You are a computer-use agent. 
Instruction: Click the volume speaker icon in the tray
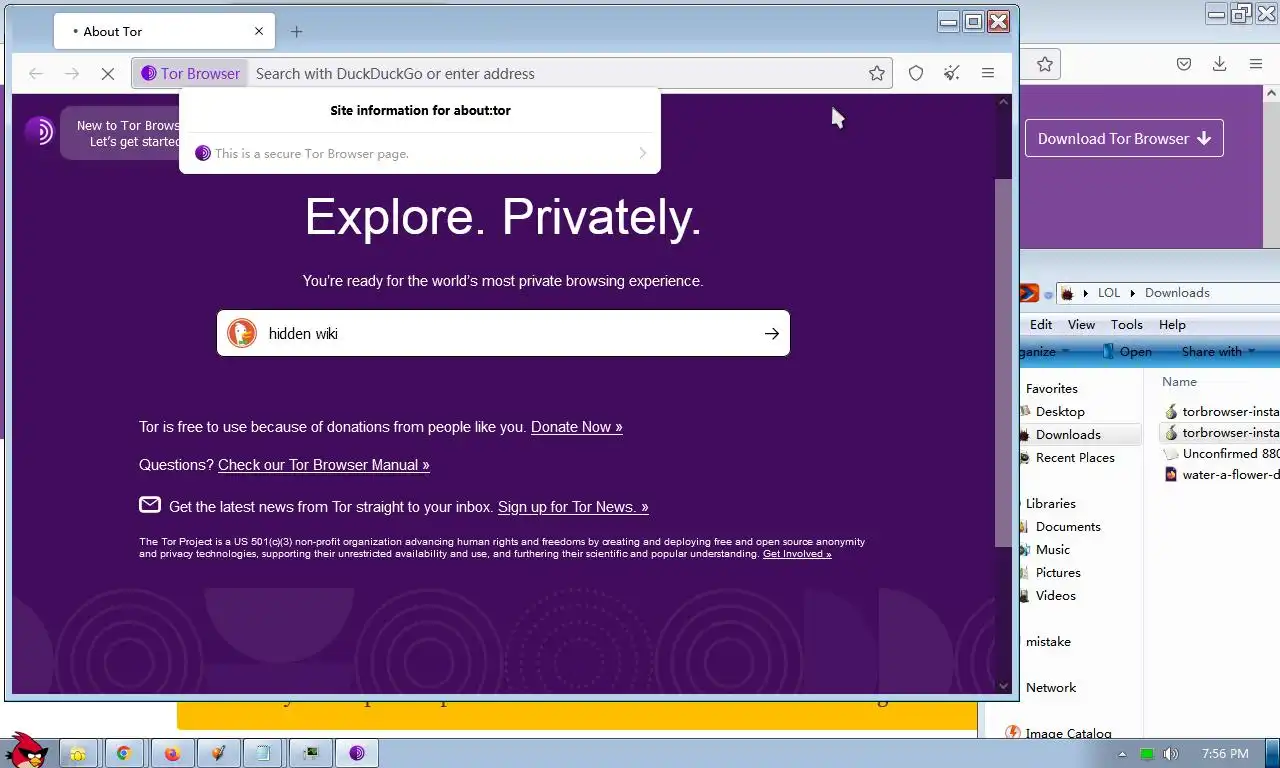click(1170, 754)
